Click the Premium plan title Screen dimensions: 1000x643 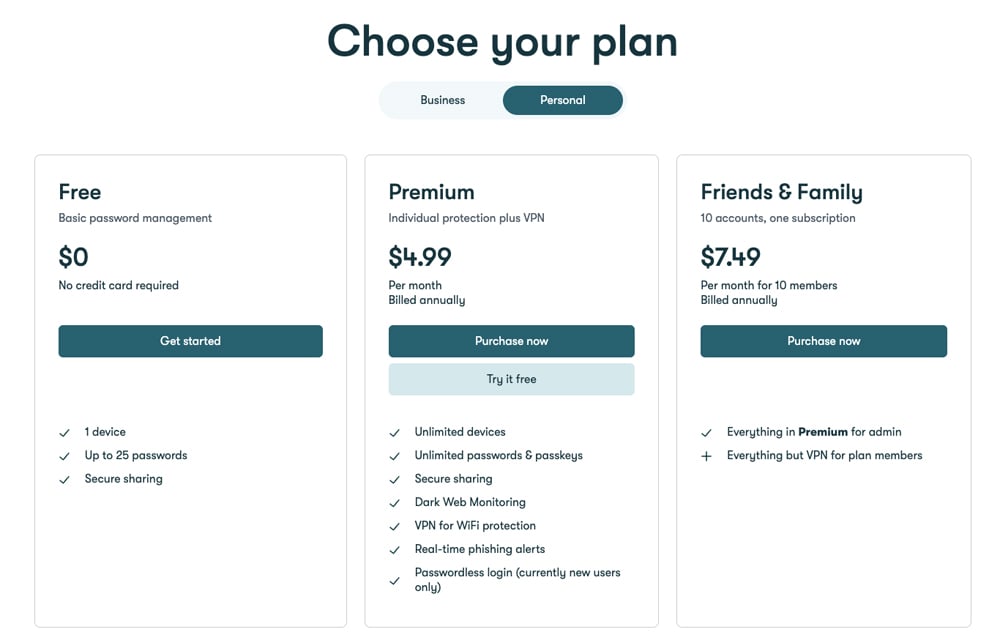tap(431, 192)
